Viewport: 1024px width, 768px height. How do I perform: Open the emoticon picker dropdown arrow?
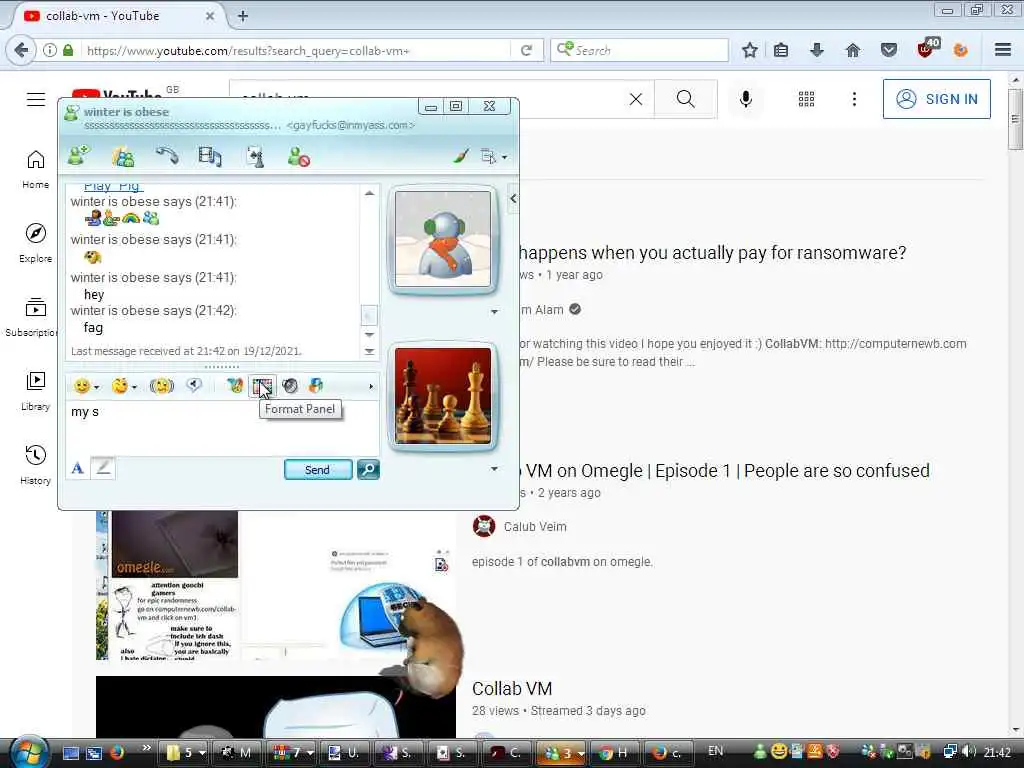coord(97,387)
